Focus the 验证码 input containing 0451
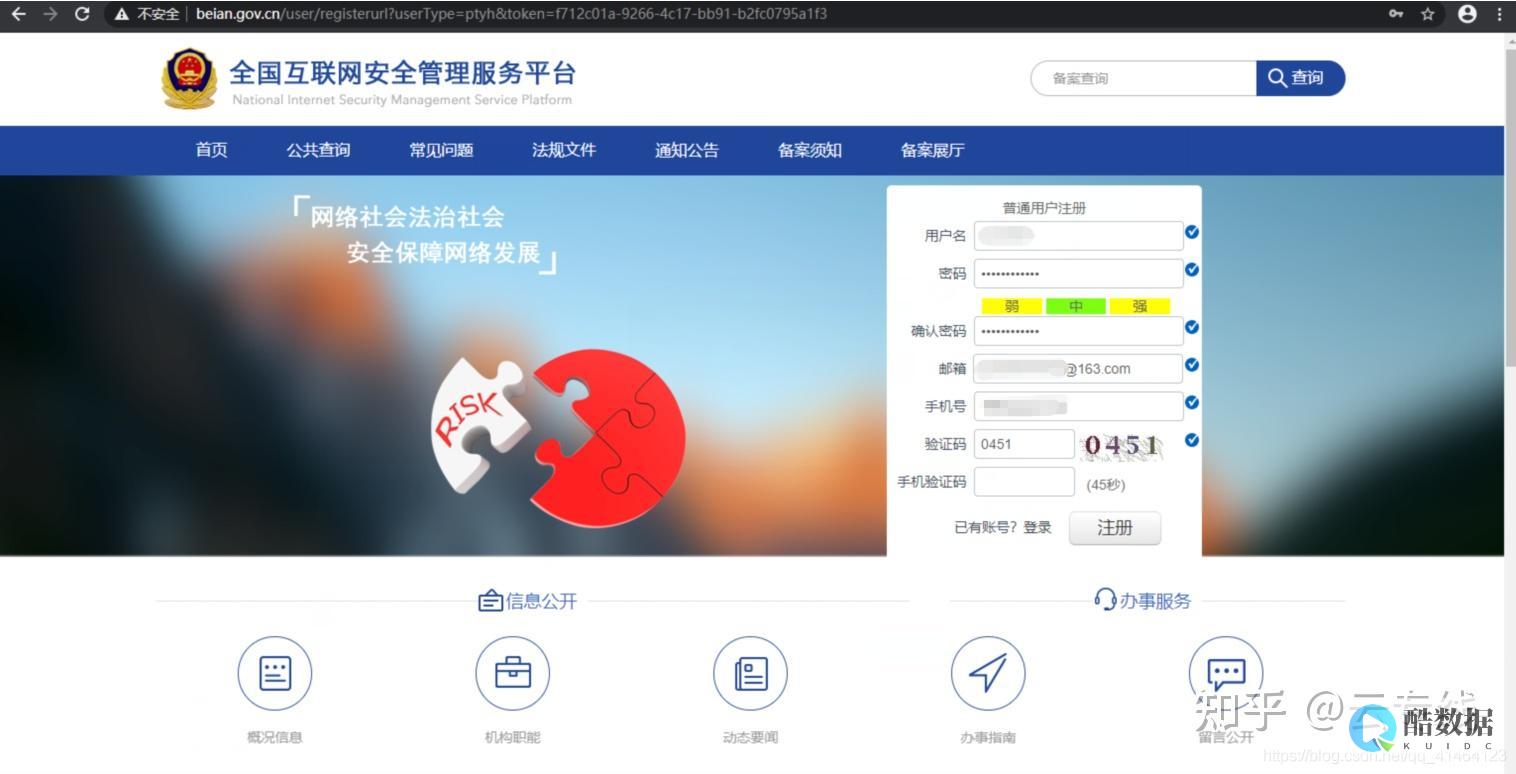 pos(1024,444)
